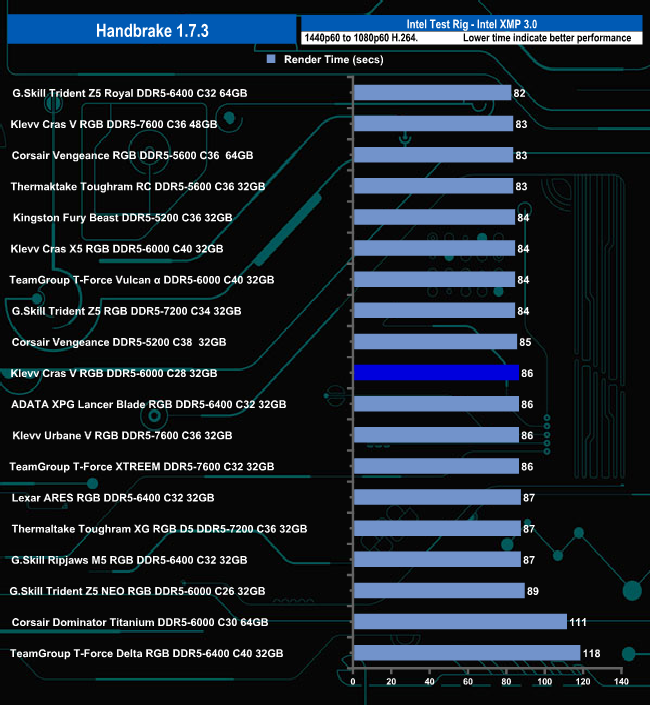This screenshot has height=705, width=650.
Task: Click the 0 tick on the horizontal axis
Action: (353, 682)
